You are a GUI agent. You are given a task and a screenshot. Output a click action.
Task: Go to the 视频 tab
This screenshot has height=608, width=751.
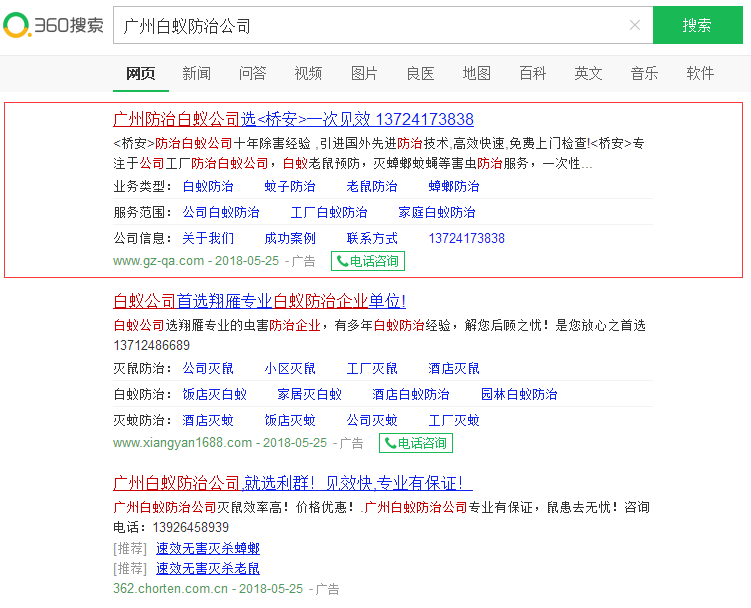tap(309, 73)
